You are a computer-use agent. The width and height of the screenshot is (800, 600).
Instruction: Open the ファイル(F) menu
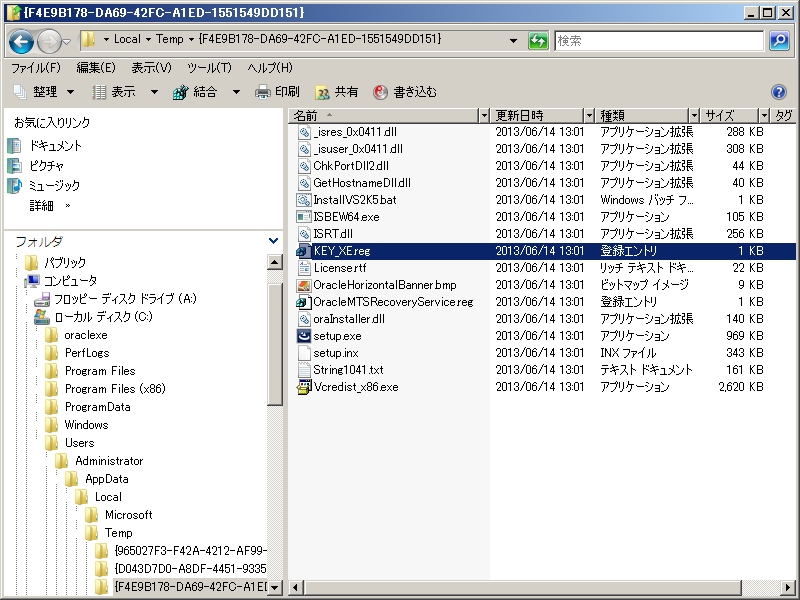tap(35, 68)
